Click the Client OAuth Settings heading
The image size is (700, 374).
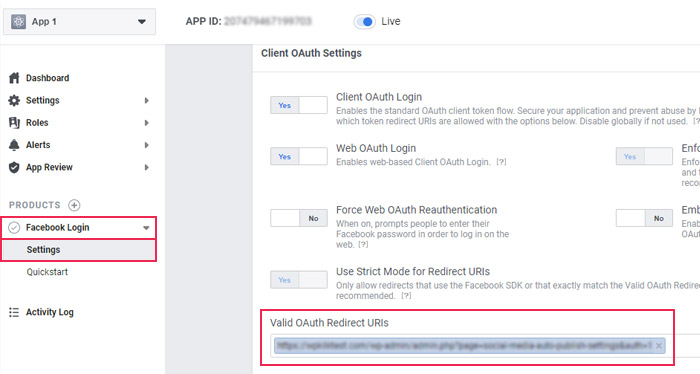311,53
